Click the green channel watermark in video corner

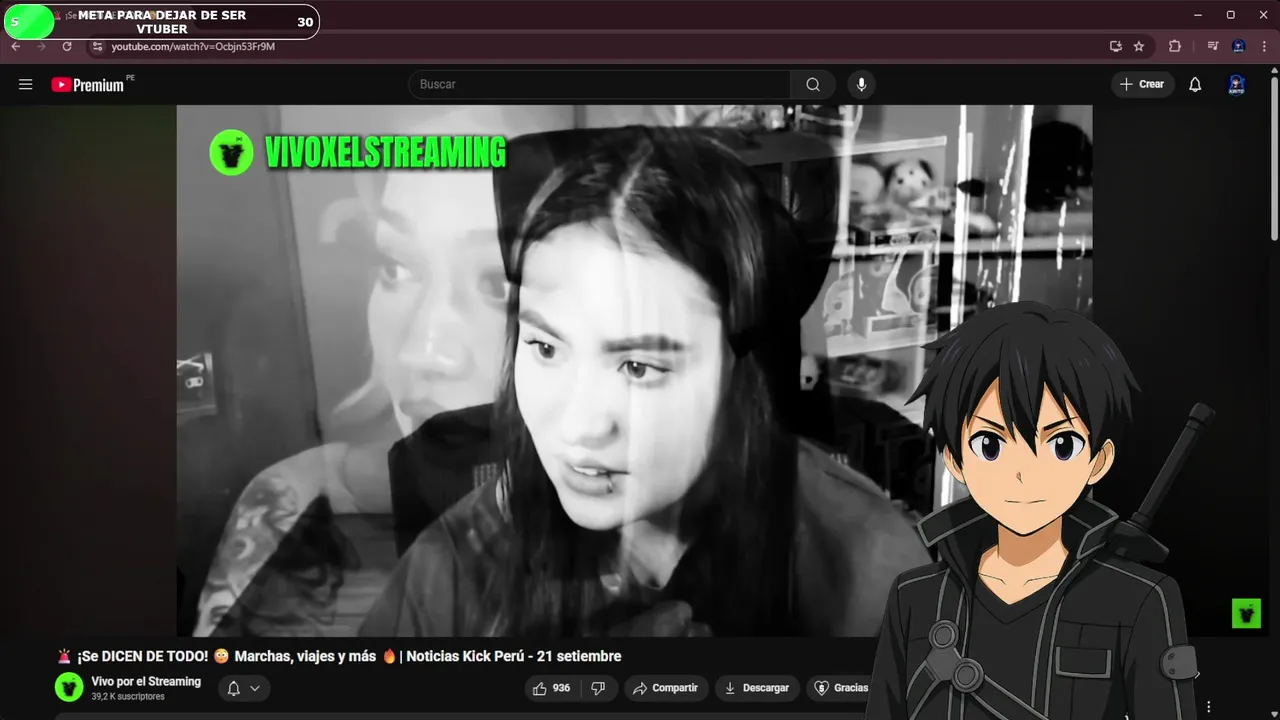click(x=1246, y=613)
